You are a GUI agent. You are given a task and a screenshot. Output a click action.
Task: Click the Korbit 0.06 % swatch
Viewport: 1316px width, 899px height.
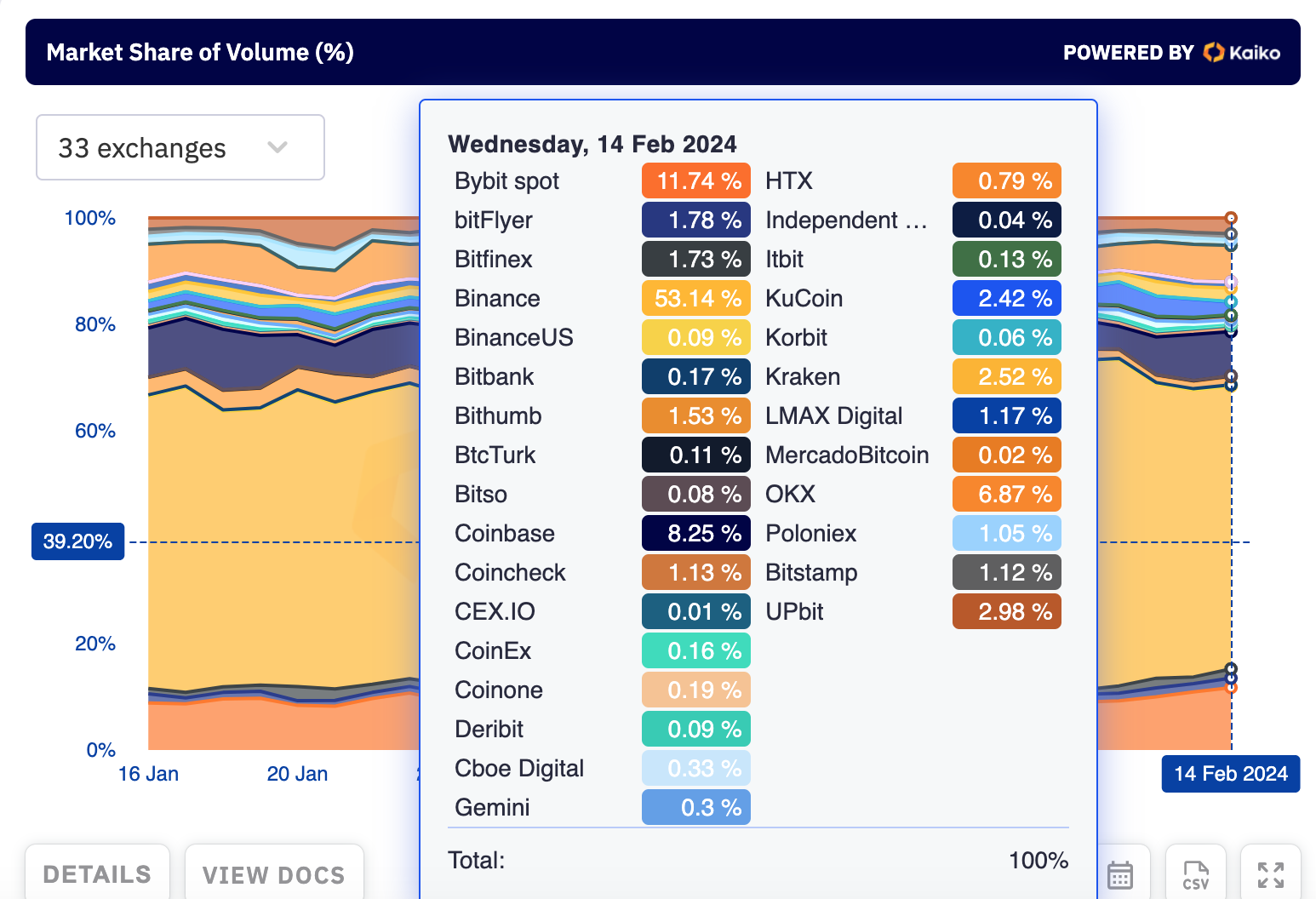point(1007,338)
